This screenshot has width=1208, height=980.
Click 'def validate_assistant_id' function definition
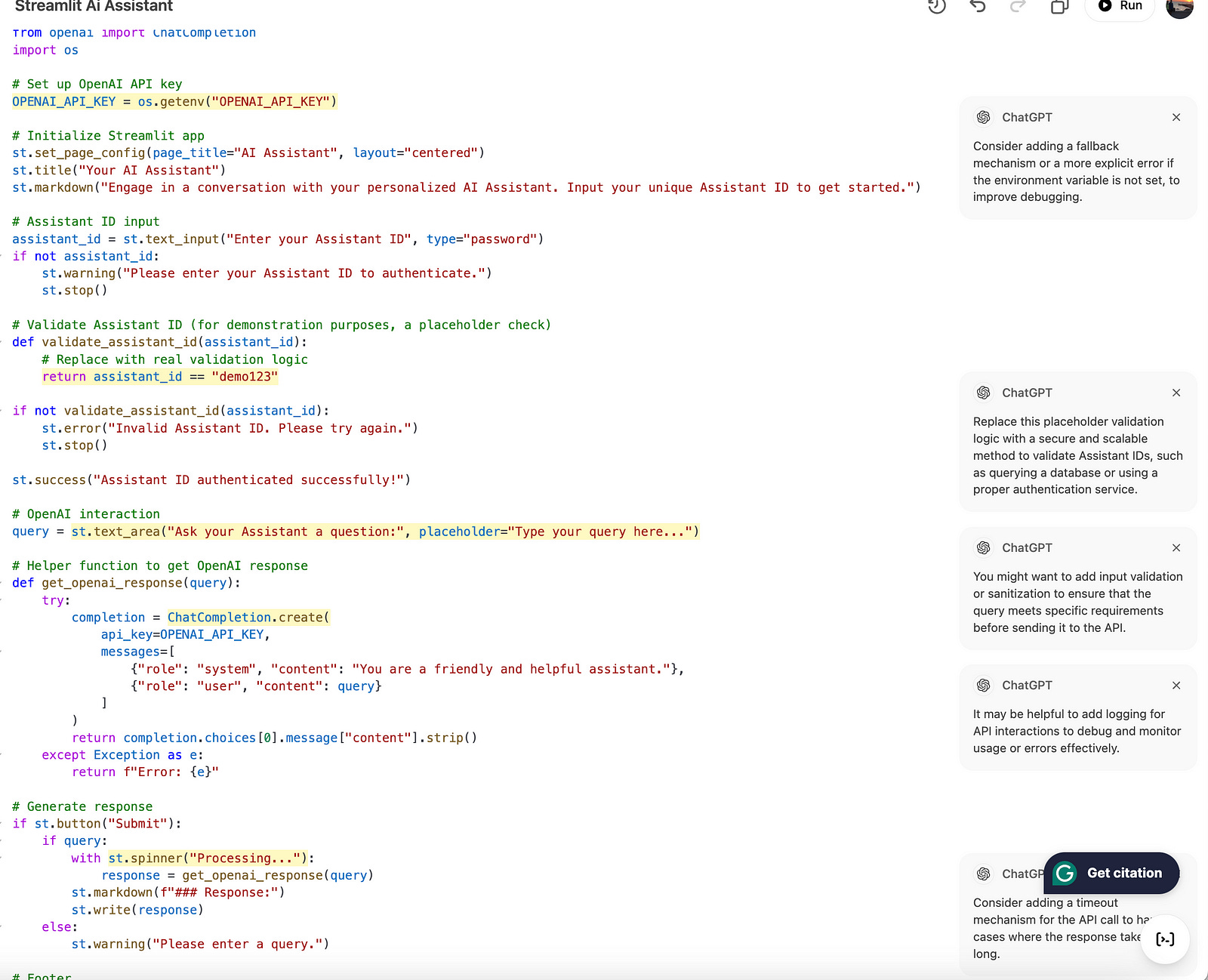[159, 342]
